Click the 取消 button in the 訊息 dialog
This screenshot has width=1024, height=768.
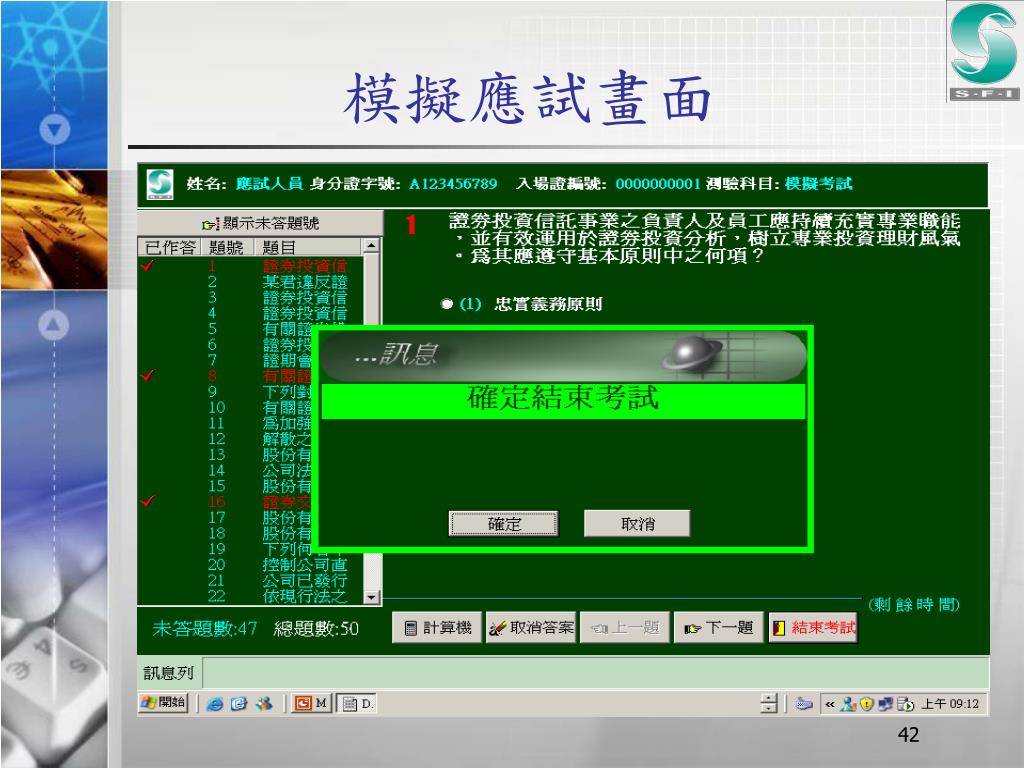pyautogui.click(x=637, y=523)
